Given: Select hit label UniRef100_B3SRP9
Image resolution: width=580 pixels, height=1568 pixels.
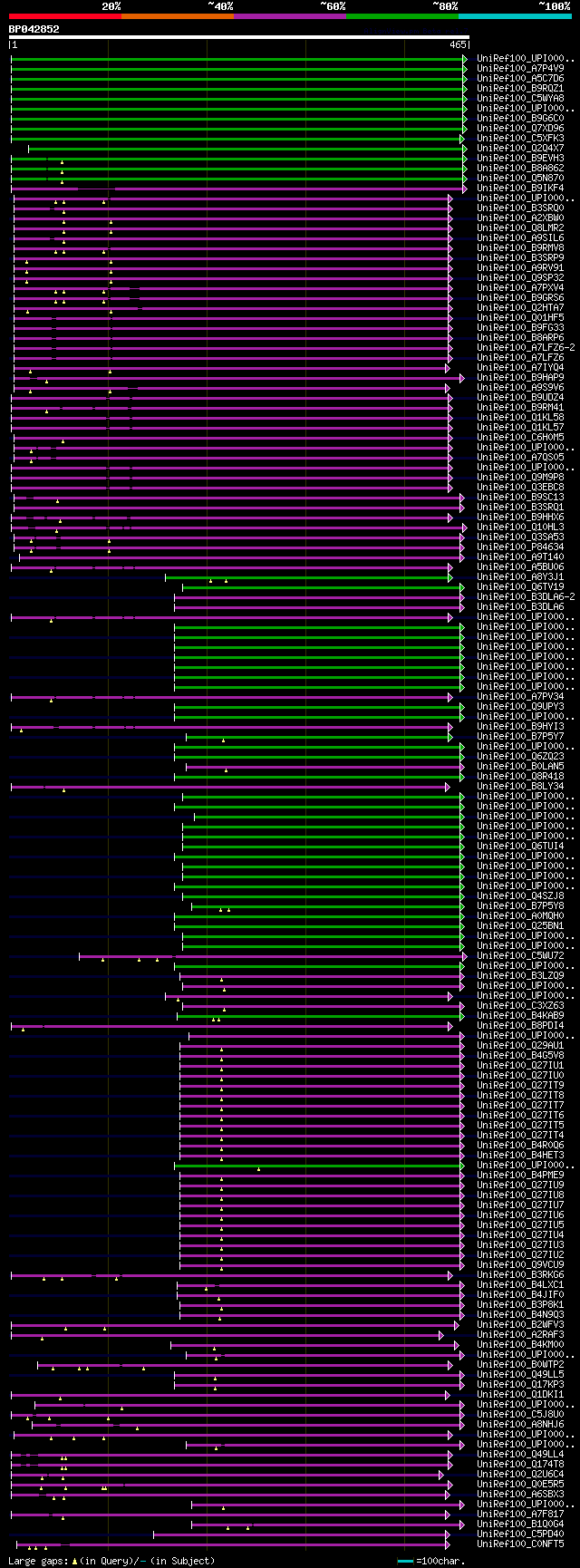Looking at the screenshot, I should pos(520,257).
